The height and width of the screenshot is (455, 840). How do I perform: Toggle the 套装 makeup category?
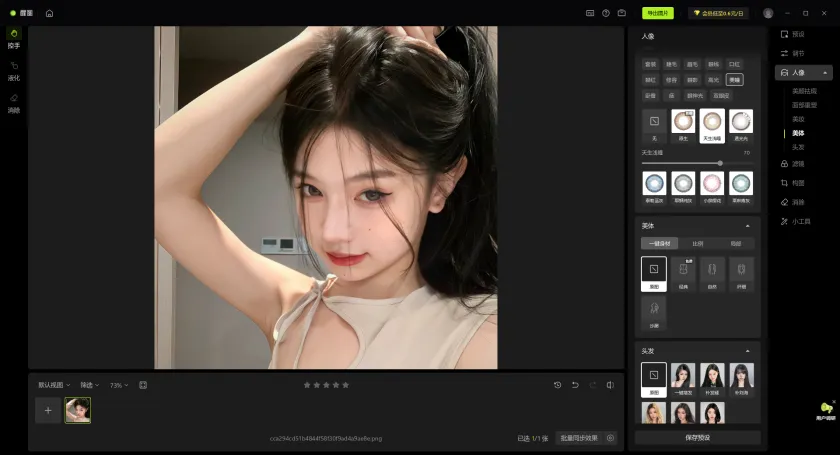click(x=650, y=64)
